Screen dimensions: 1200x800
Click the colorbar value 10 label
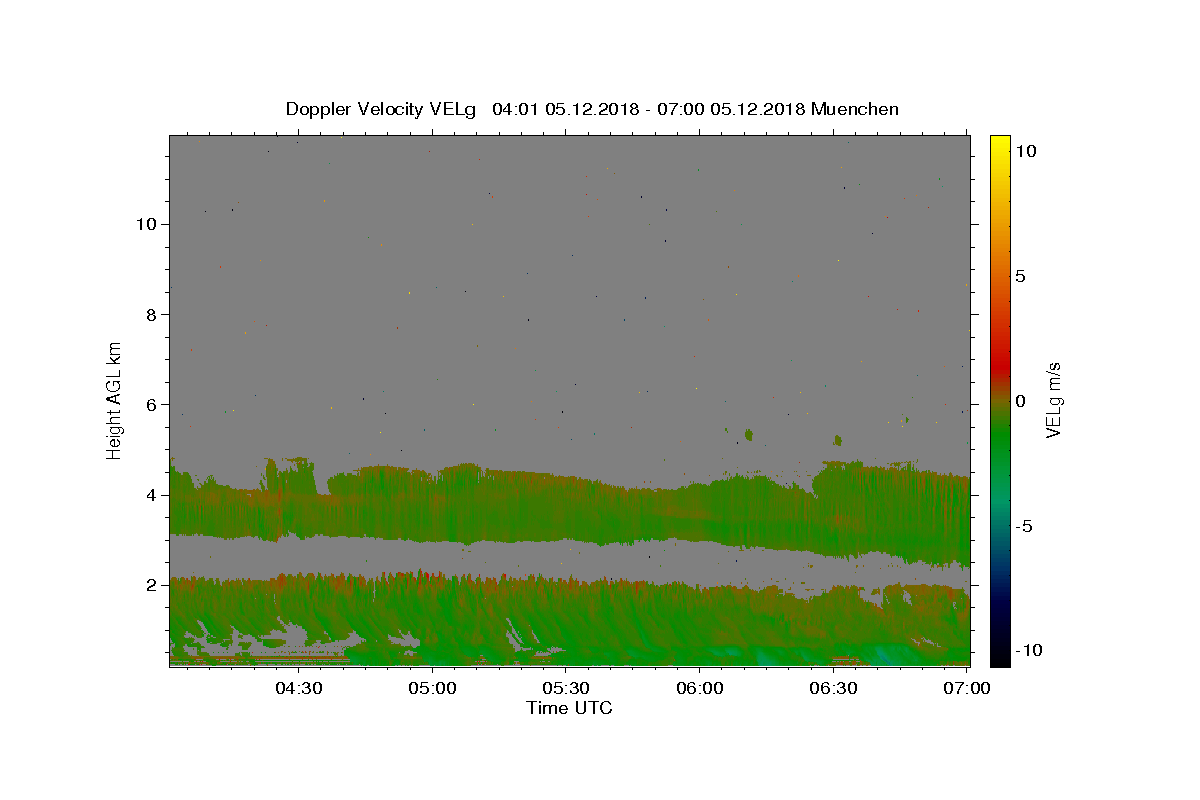click(1025, 150)
